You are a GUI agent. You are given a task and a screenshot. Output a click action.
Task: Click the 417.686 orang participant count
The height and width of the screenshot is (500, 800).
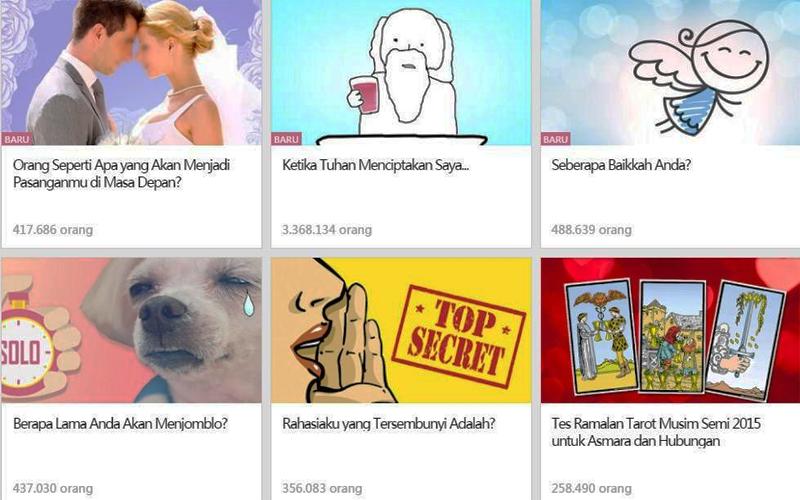(x=53, y=230)
